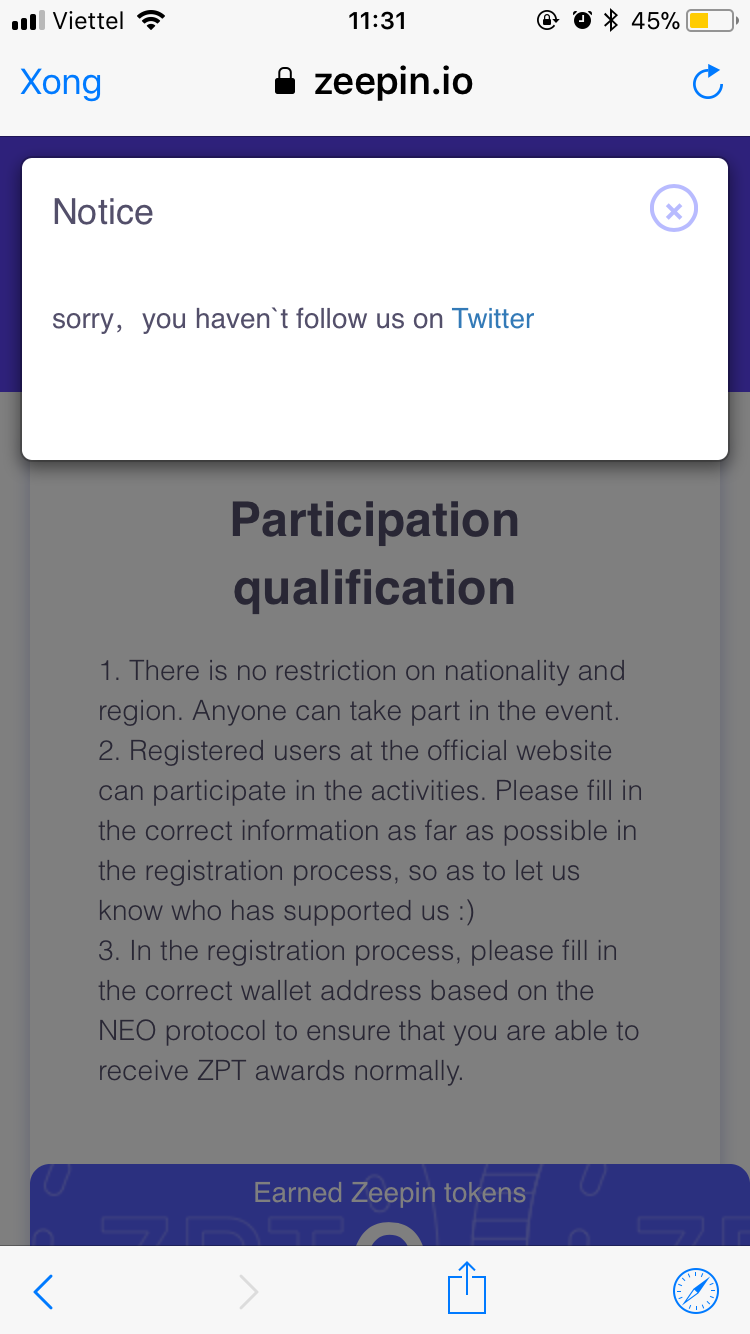Tap the Viettel carrier label
The width and height of the screenshot is (750, 1334).
pyautogui.click(x=88, y=21)
